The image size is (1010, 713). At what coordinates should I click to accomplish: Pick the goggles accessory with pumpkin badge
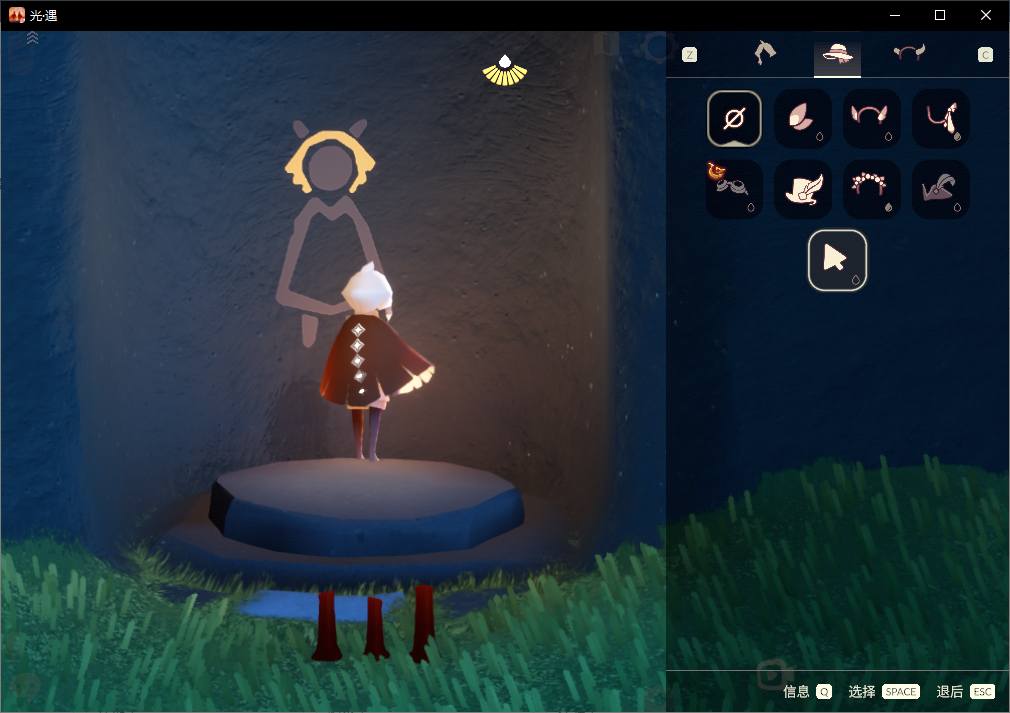pyautogui.click(x=734, y=189)
